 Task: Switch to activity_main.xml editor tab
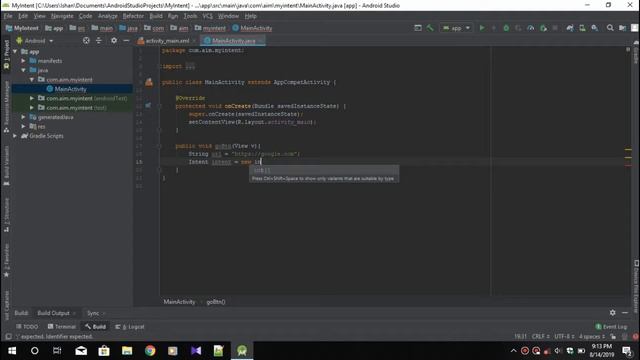(167, 41)
